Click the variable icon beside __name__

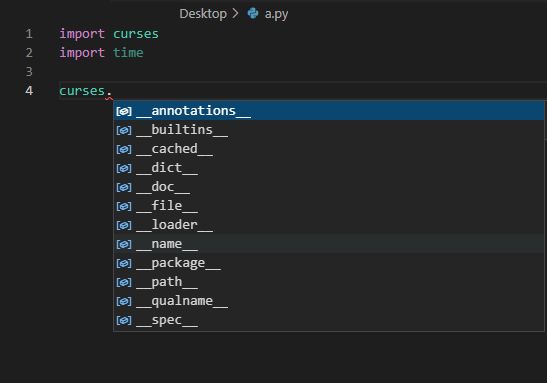point(124,245)
